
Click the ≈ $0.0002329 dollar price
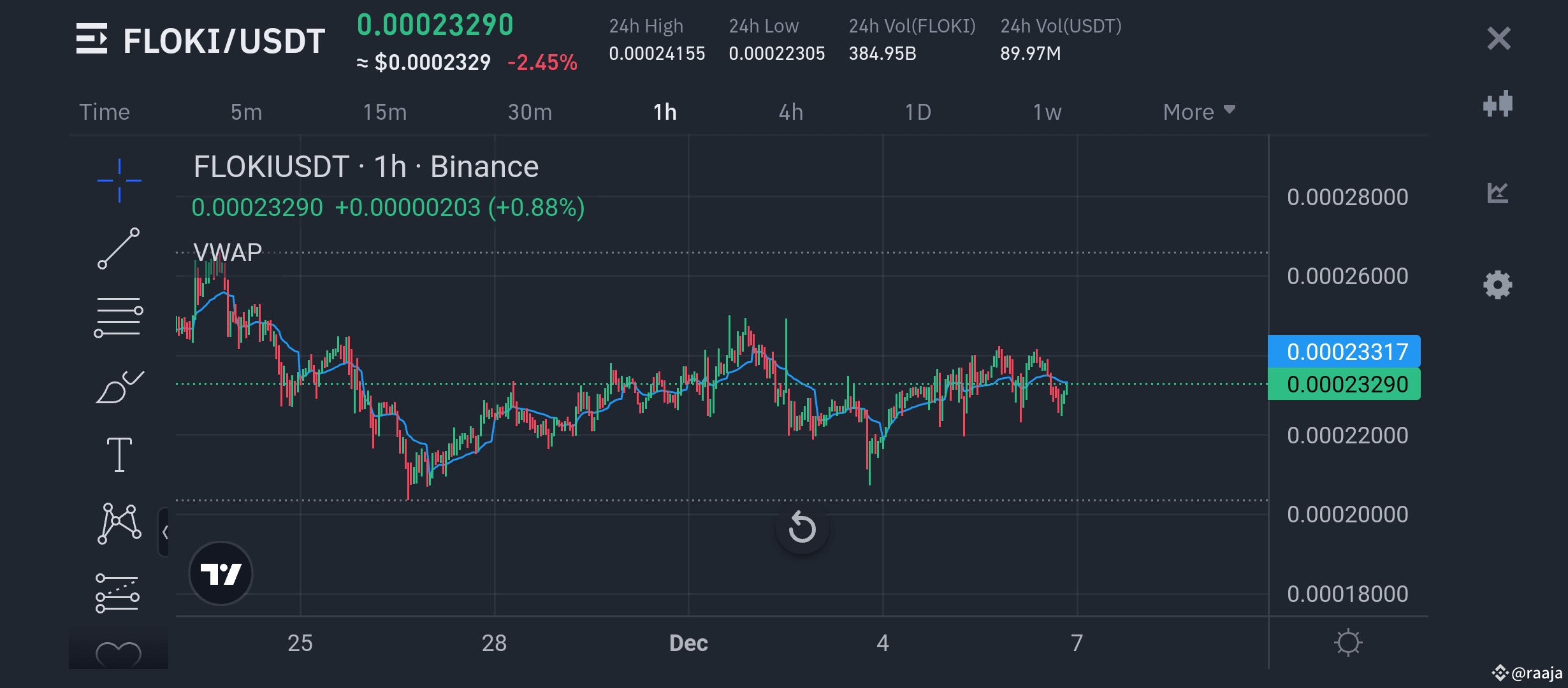[423, 62]
